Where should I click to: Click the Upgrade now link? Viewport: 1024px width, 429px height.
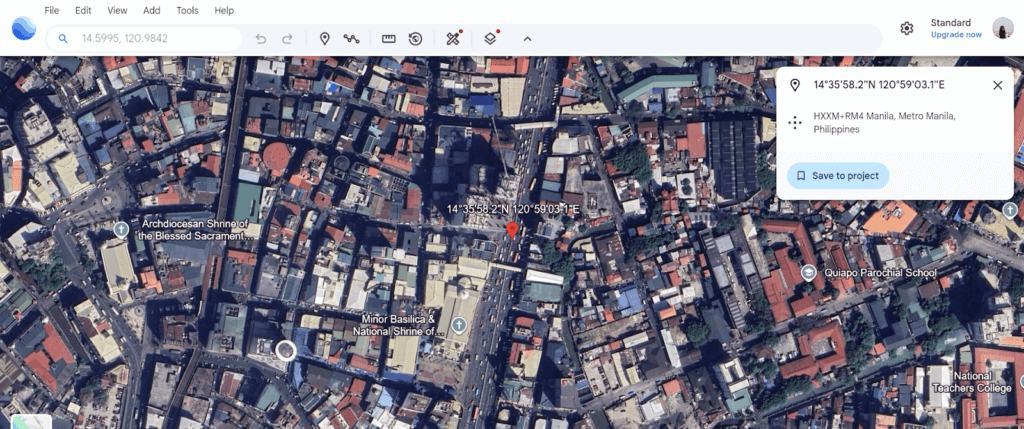(x=956, y=35)
